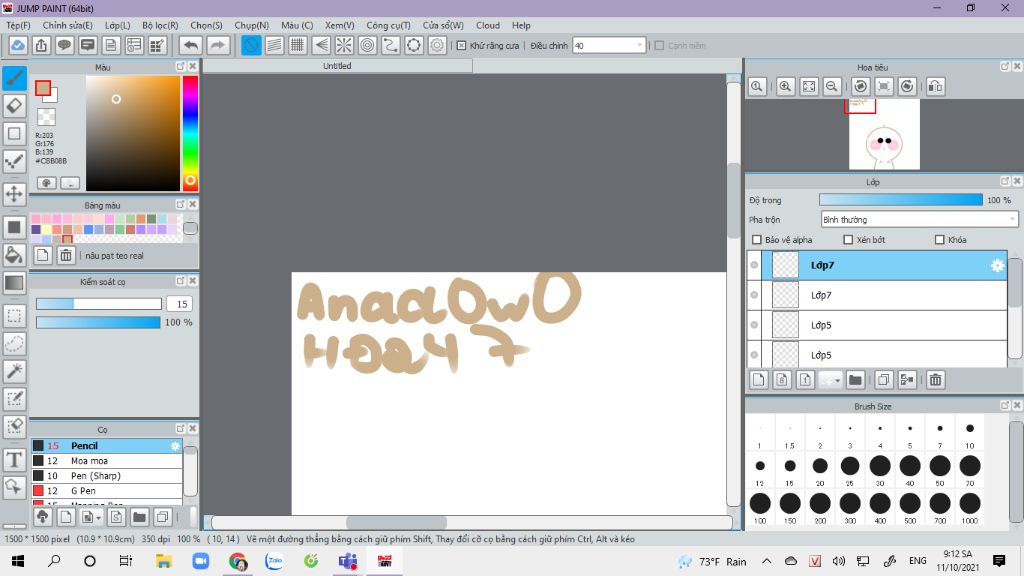This screenshot has height=576, width=1024.
Task: Select the Brush tool in left toolbar
Action: 14,78
